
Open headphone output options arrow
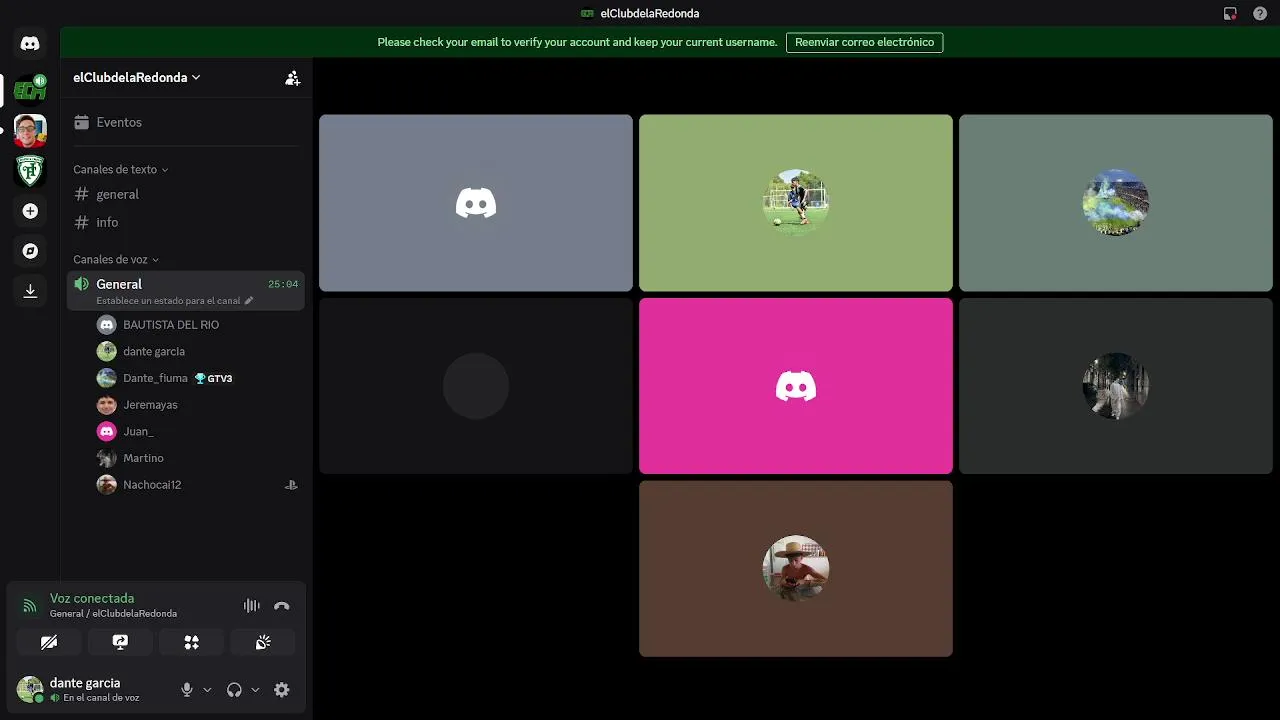pyautogui.click(x=255, y=690)
